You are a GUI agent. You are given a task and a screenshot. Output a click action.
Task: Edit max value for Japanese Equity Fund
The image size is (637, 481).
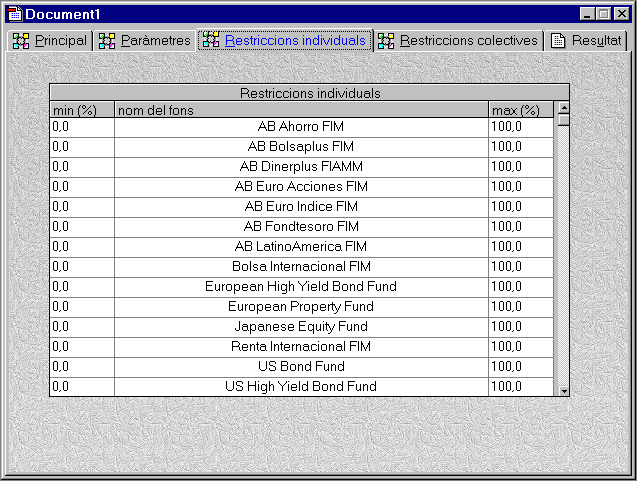click(x=521, y=327)
